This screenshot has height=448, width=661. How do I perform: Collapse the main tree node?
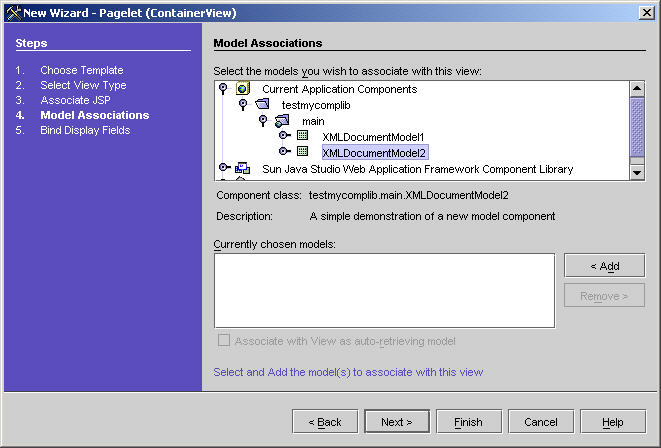pos(263,120)
